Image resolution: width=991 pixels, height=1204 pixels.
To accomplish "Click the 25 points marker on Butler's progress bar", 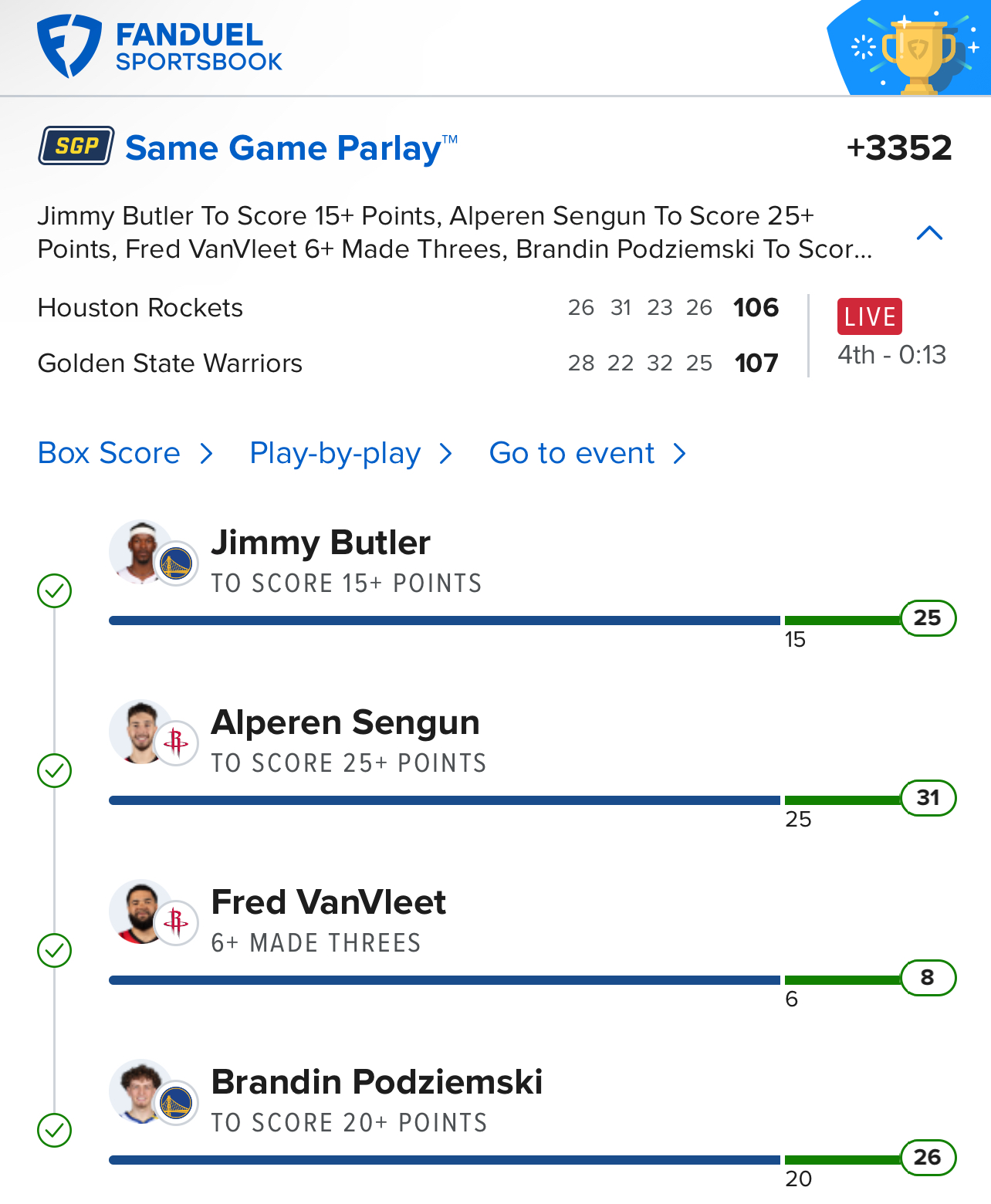I will click(x=928, y=618).
